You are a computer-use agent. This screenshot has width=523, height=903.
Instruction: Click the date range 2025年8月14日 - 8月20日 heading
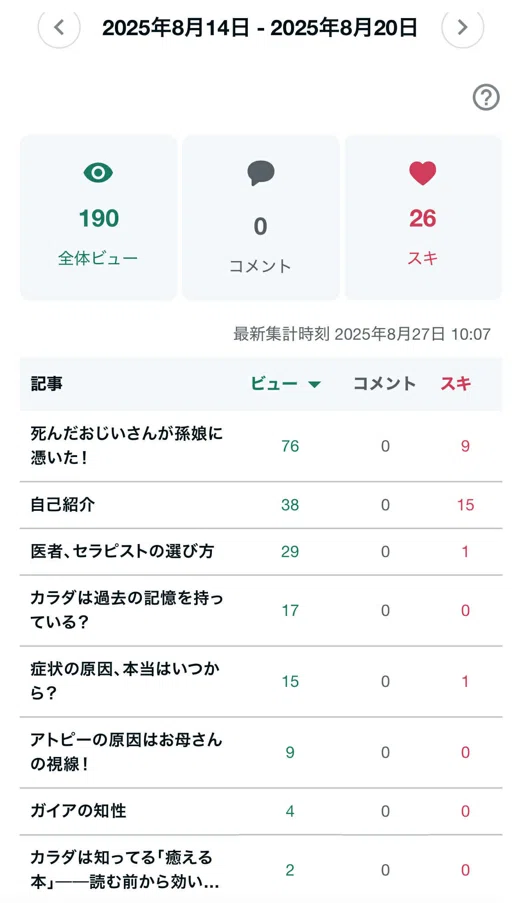[x=260, y=28]
